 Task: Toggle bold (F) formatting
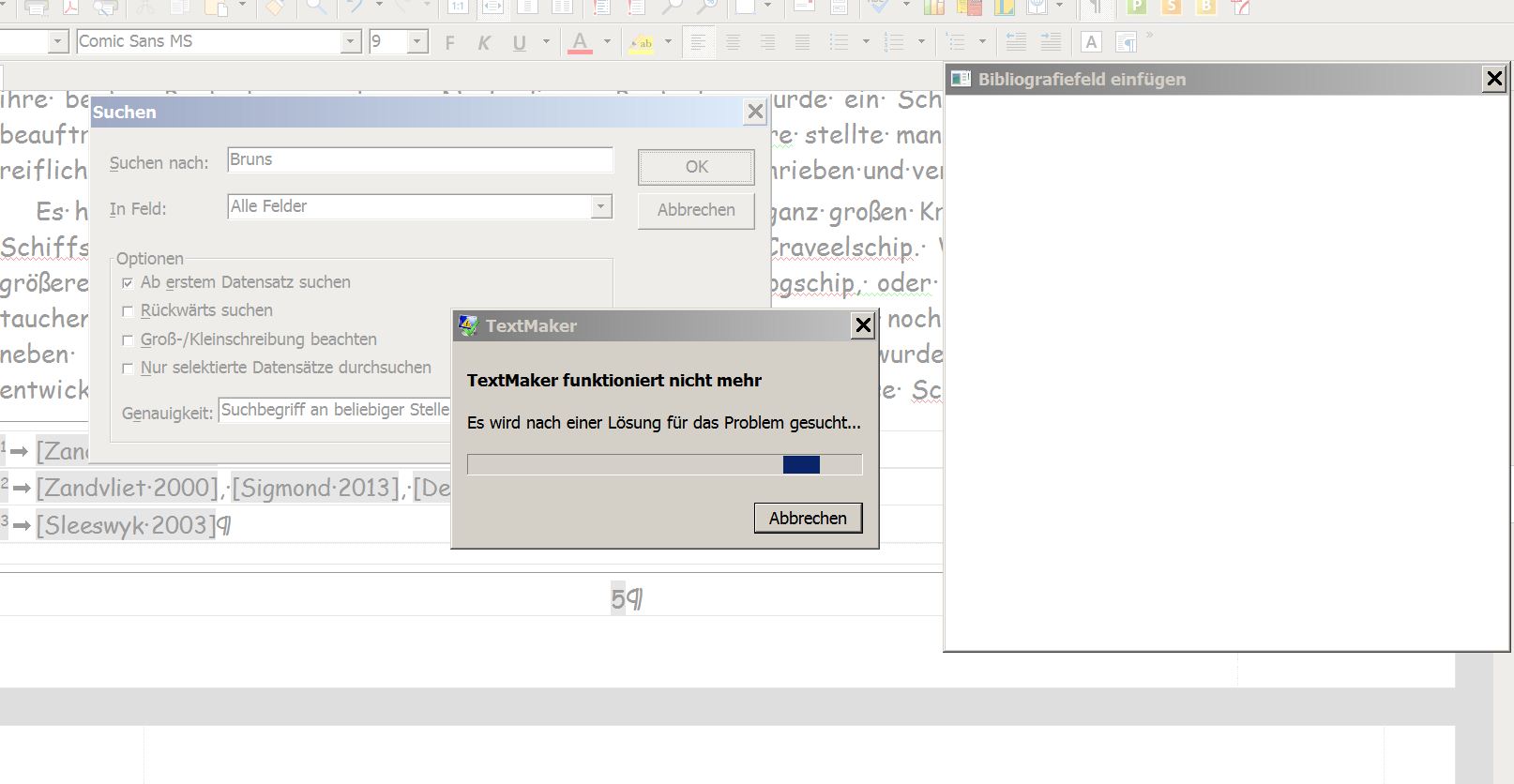[x=450, y=42]
